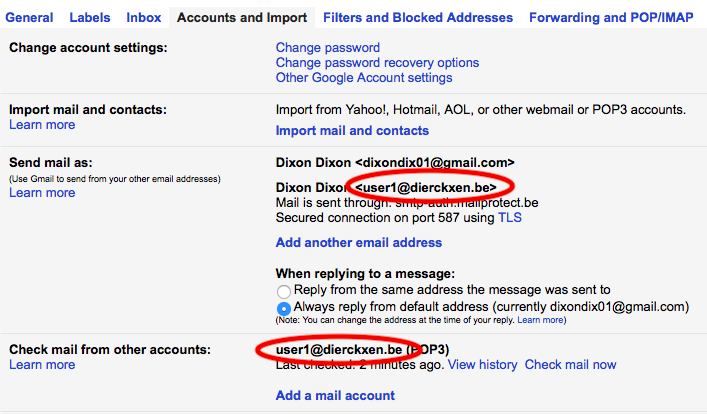The image size is (707, 414).
Task: Open View history for POP3 account
Action: tap(482, 365)
